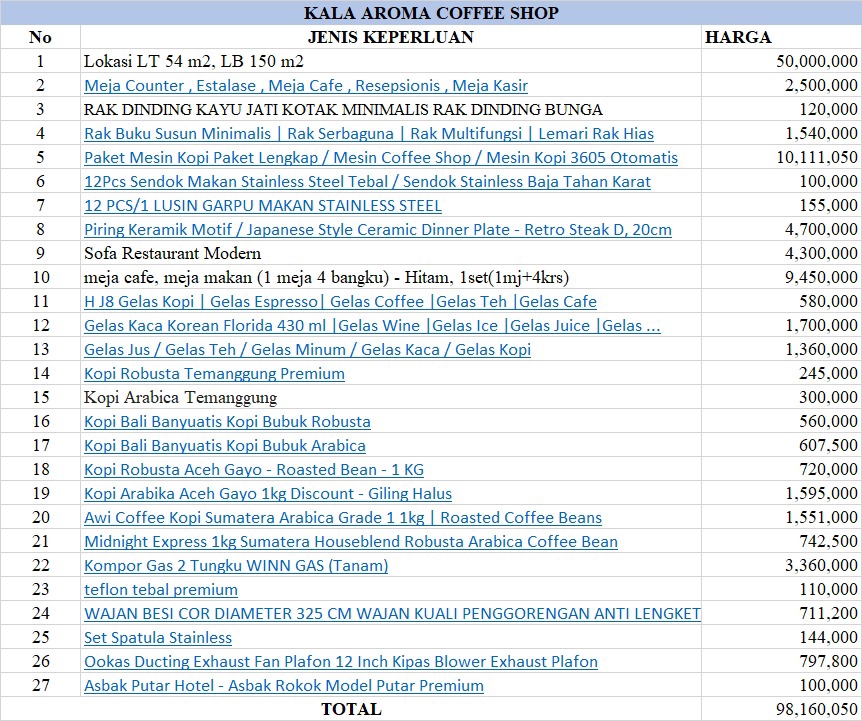Select the price 580,000
Screen dimensions: 862x721
pos(781,301)
